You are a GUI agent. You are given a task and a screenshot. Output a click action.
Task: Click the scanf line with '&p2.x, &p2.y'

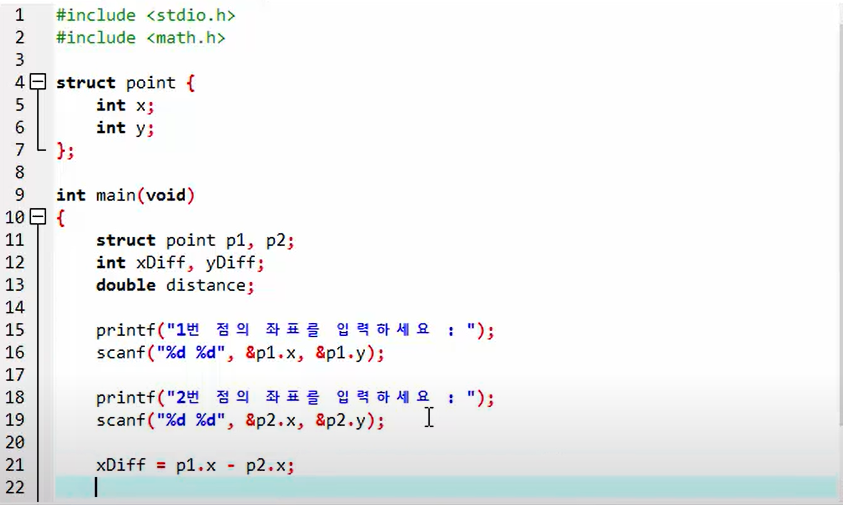click(240, 420)
